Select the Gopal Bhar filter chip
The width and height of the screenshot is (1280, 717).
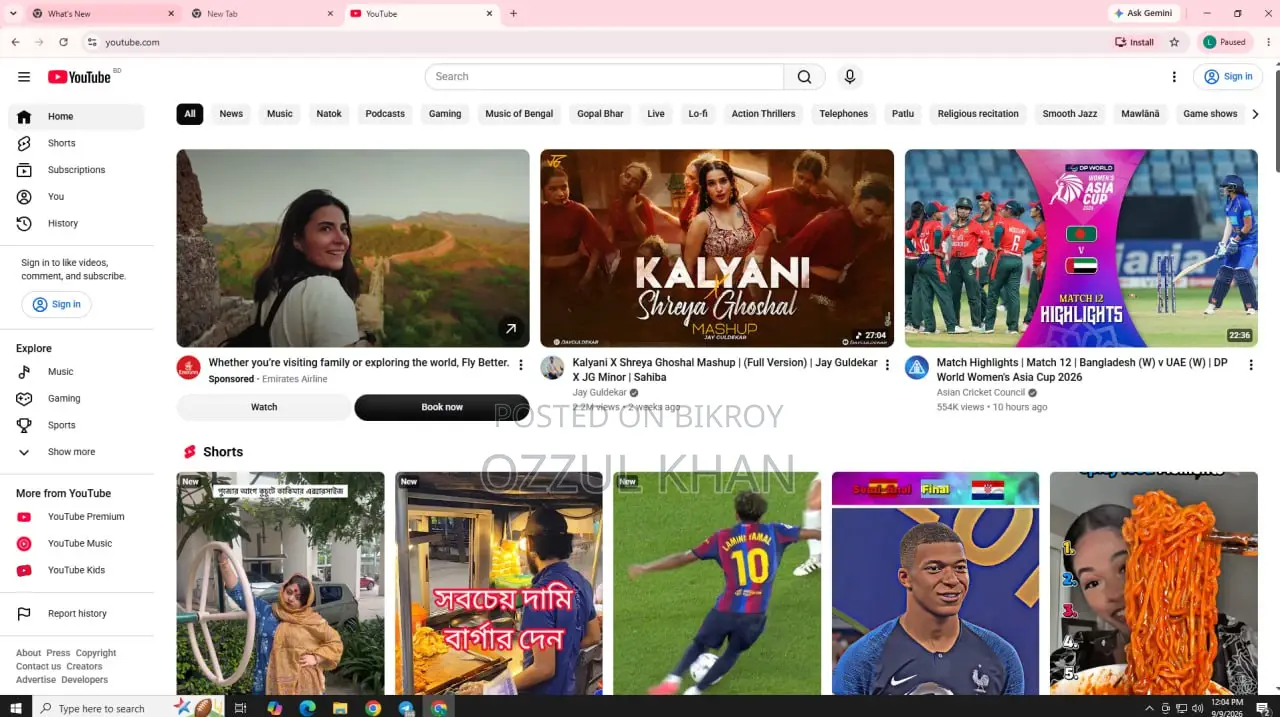(x=600, y=114)
